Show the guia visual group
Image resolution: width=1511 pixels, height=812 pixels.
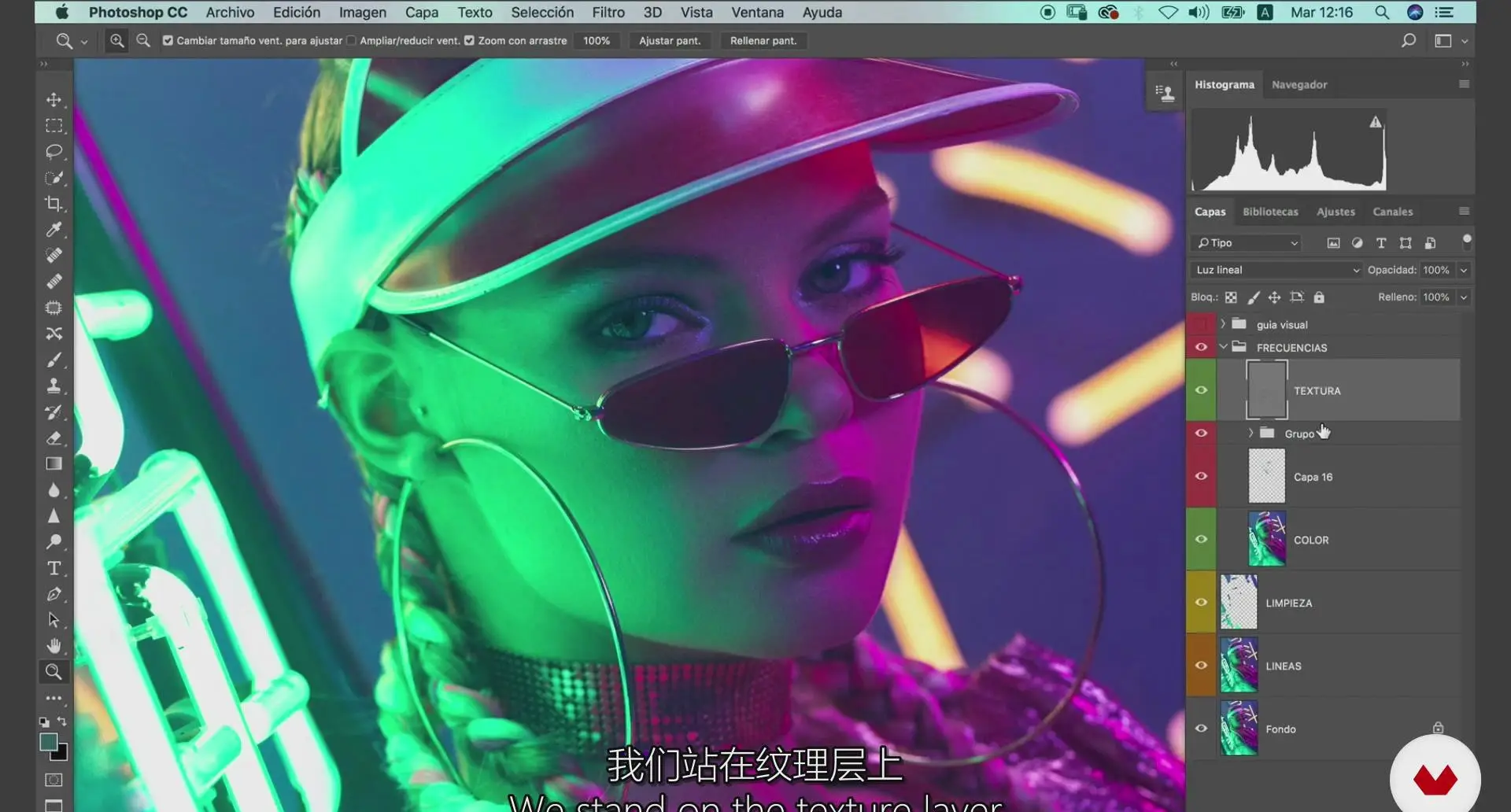(1201, 324)
